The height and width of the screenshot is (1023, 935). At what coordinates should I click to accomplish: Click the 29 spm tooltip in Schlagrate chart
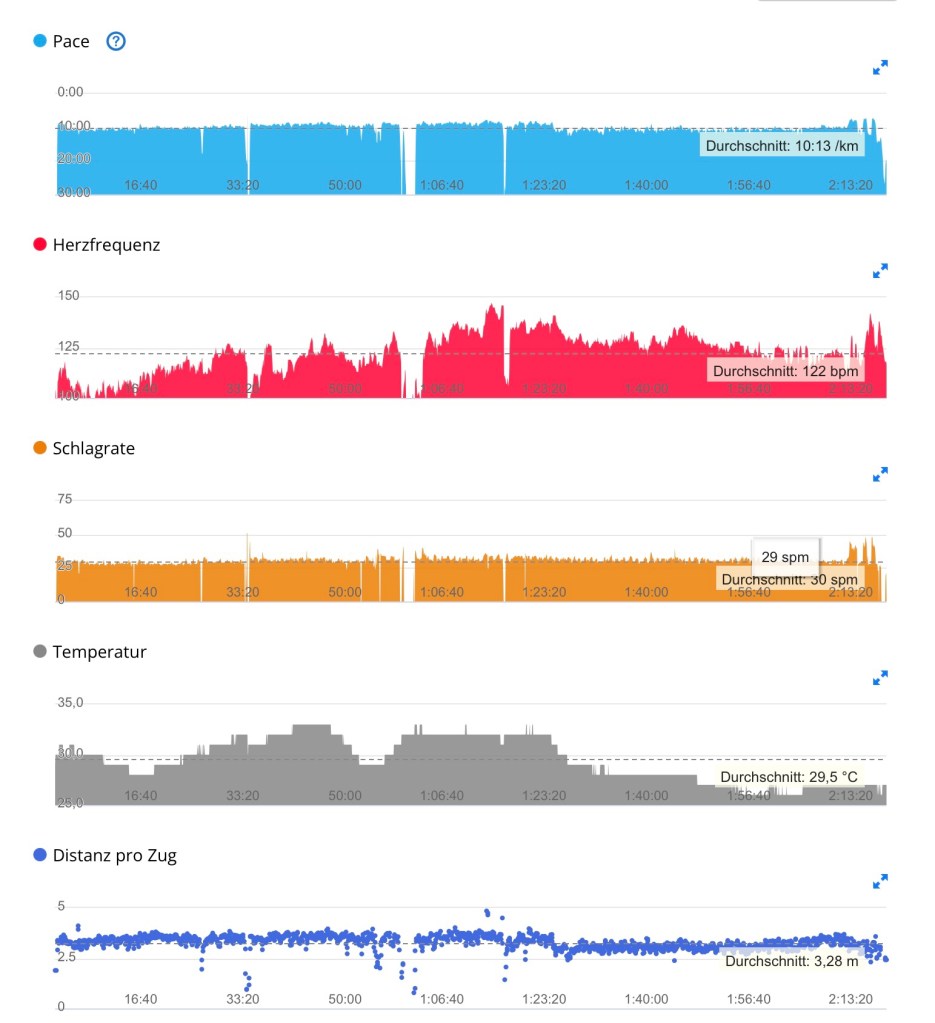[x=785, y=555]
